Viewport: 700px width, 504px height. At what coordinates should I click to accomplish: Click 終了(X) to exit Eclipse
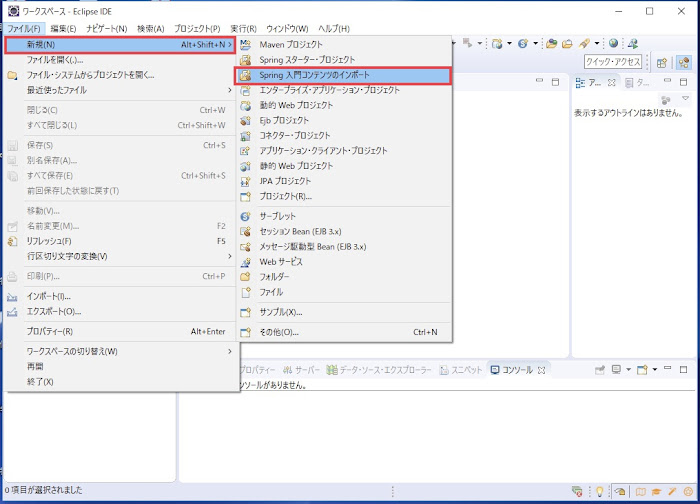[x=121, y=382]
